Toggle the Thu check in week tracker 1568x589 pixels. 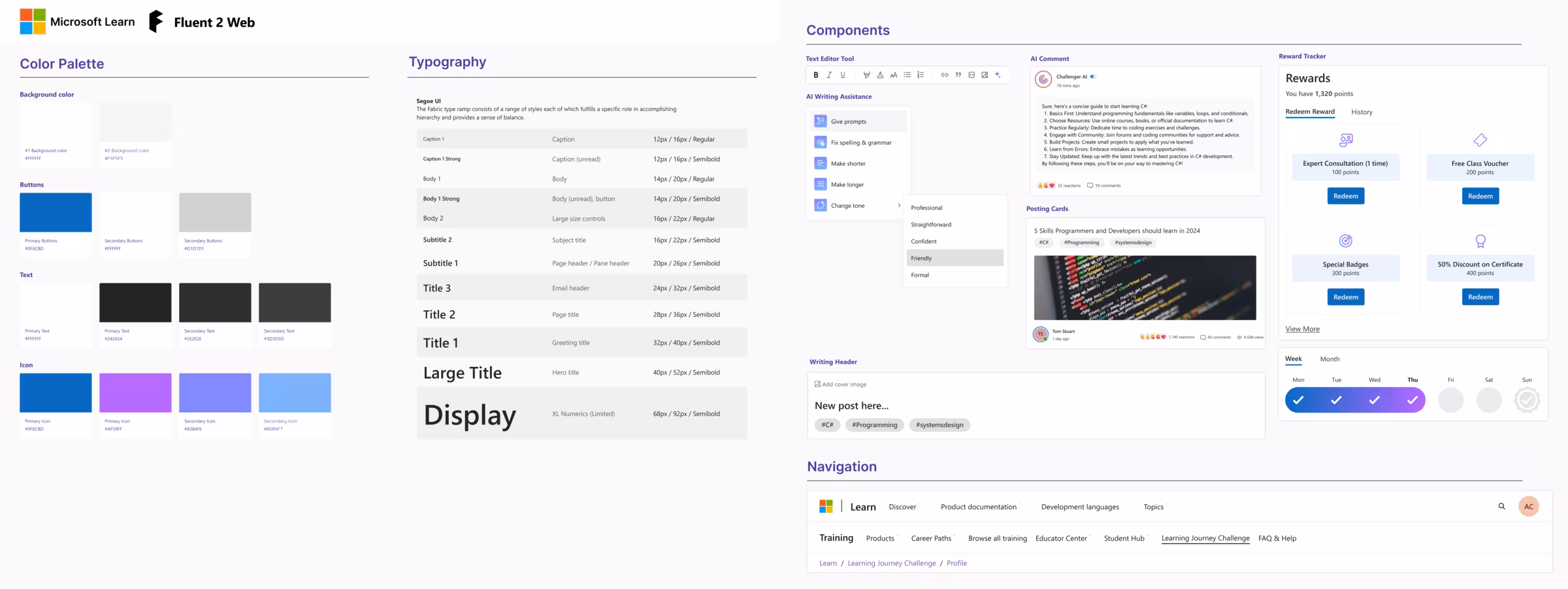(x=1413, y=400)
